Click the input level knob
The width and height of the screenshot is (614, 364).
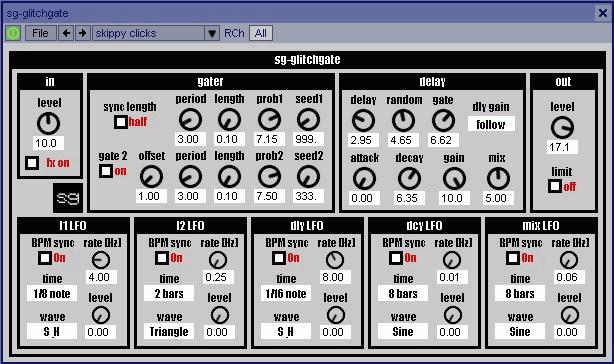pyautogui.click(x=48, y=123)
